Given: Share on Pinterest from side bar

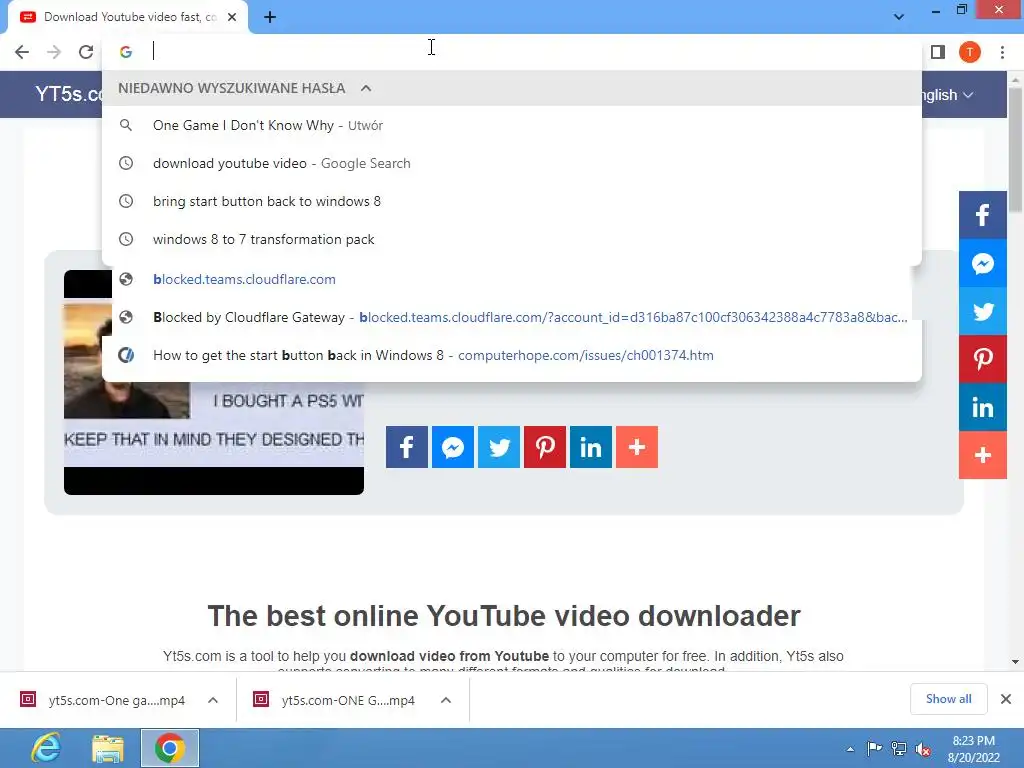Looking at the screenshot, I should (x=983, y=359).
